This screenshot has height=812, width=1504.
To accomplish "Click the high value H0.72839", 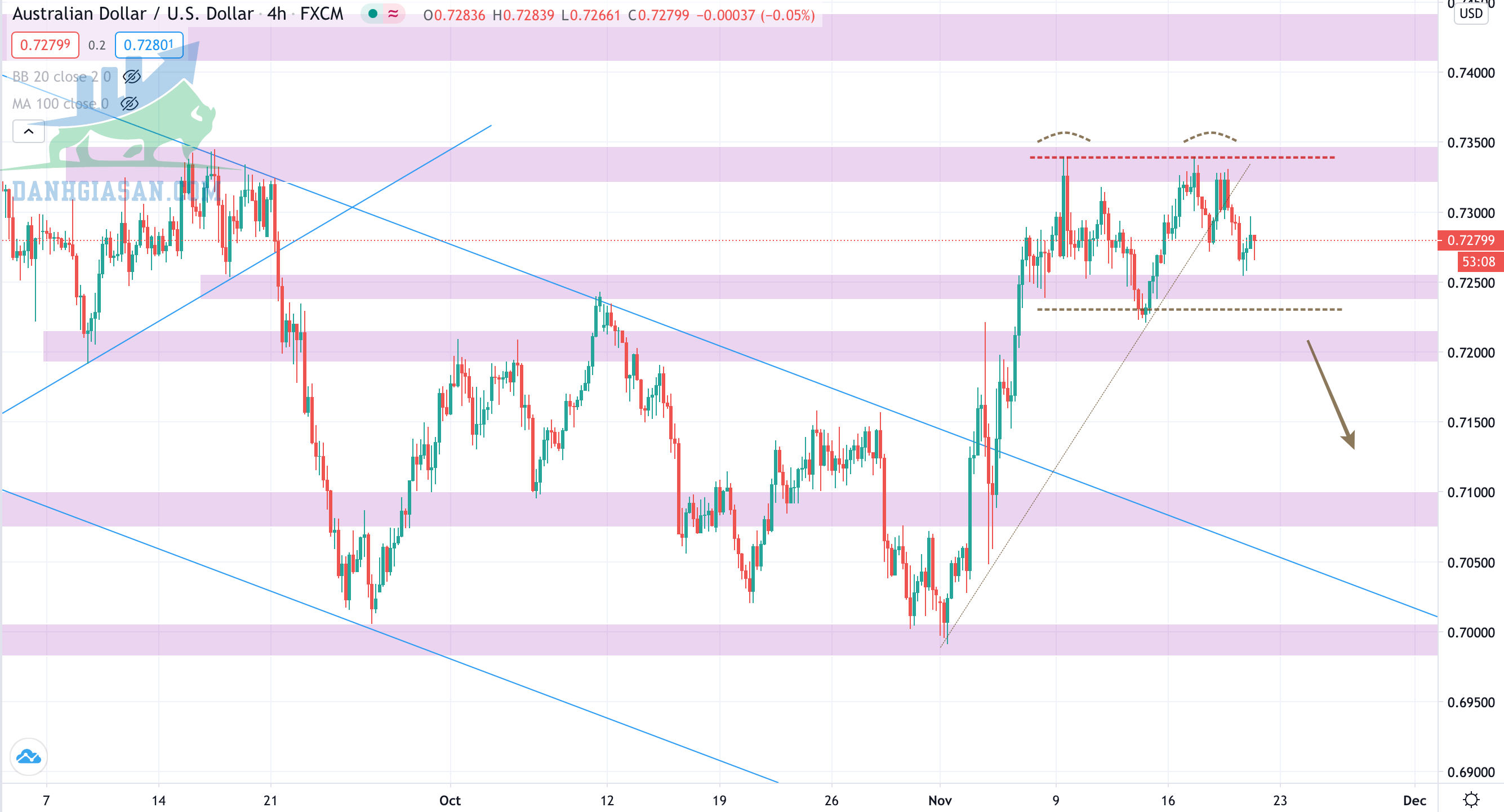I will click(x=523, y=15).
